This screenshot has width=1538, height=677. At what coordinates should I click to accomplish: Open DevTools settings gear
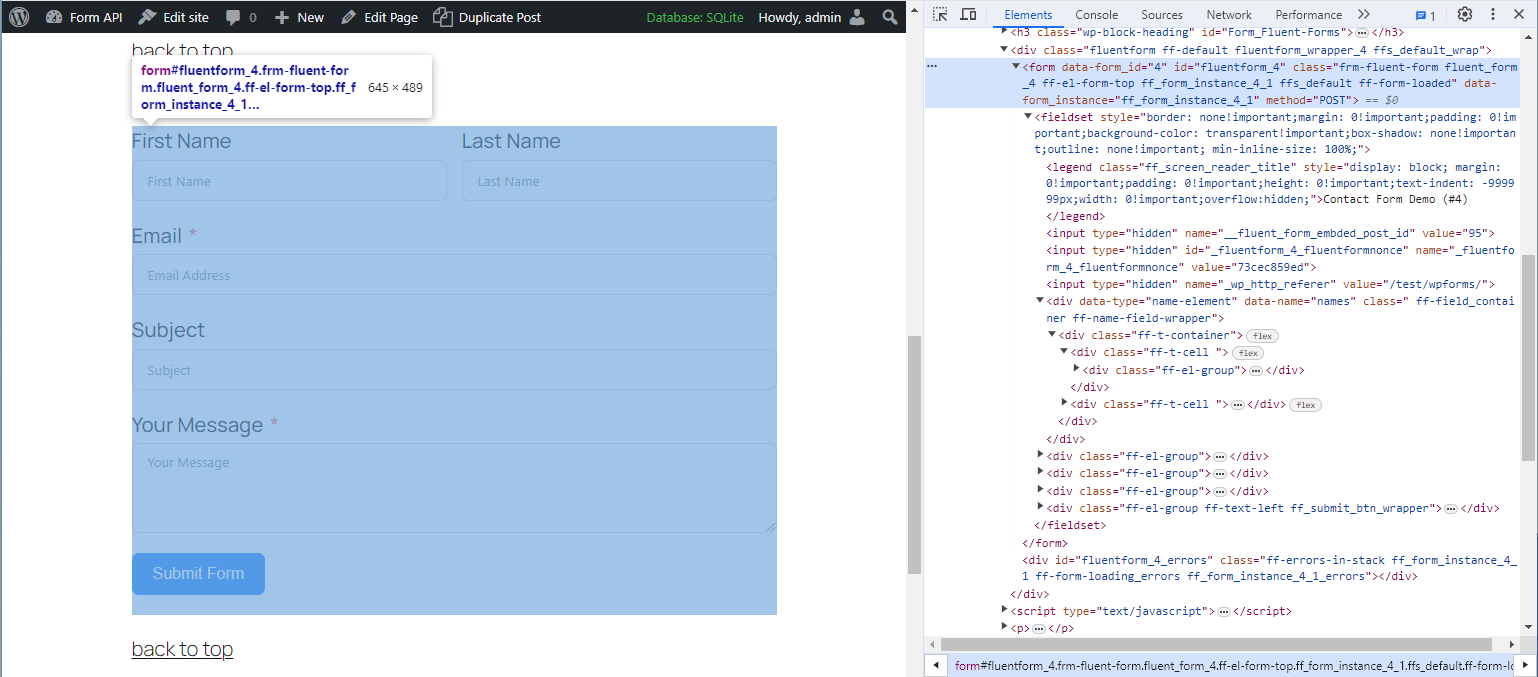point(1464,15)
